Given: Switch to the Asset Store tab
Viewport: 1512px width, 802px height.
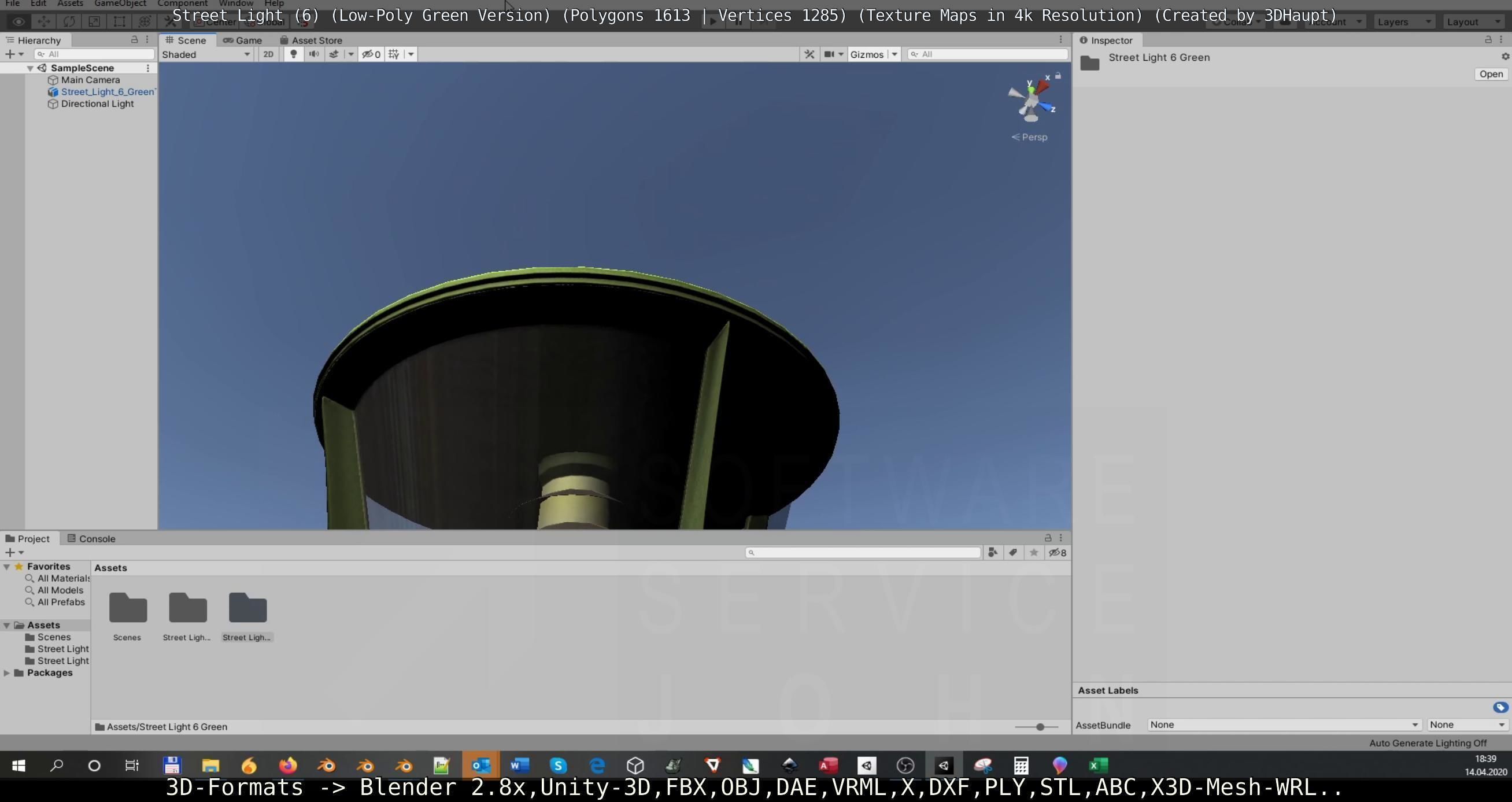Looking at the screenshot, I should [311, 40].
